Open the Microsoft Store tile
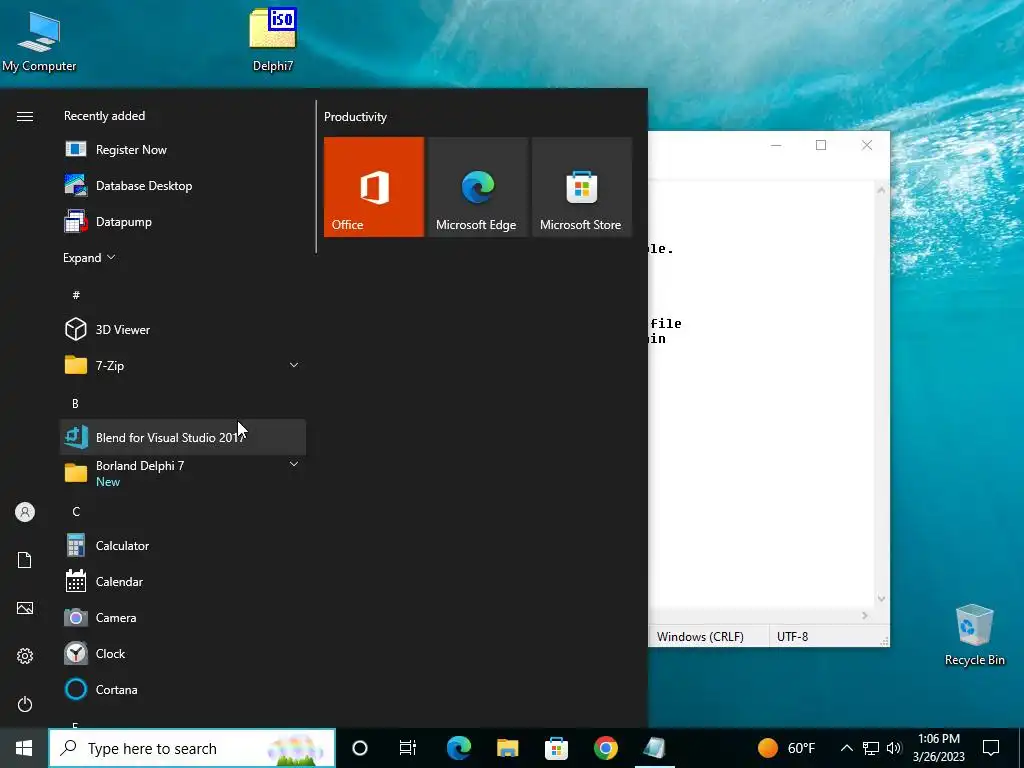This screenshot has width=1024, height=768. [581, 187]
